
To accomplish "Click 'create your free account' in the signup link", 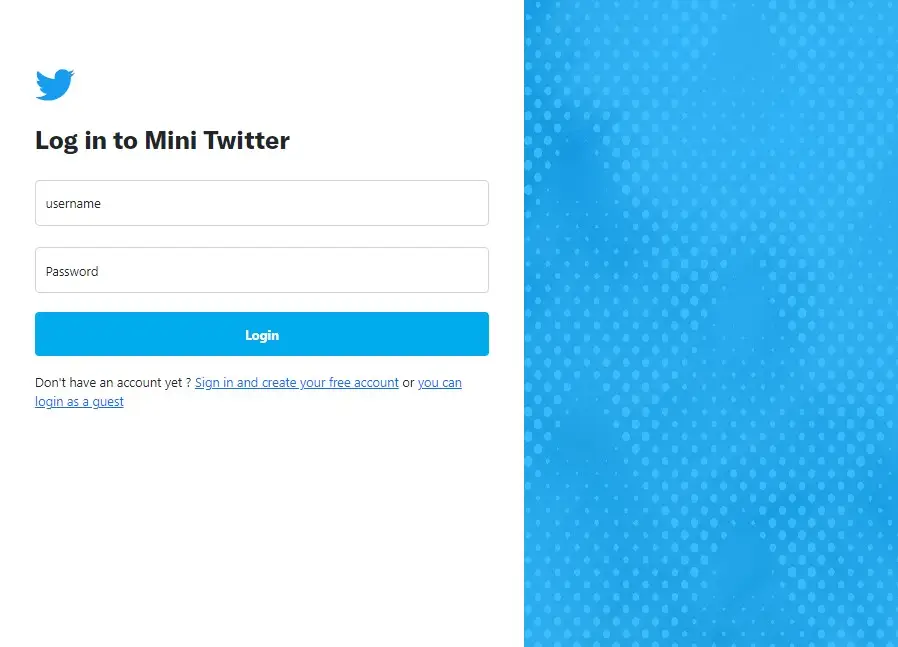I will [330, 382].
